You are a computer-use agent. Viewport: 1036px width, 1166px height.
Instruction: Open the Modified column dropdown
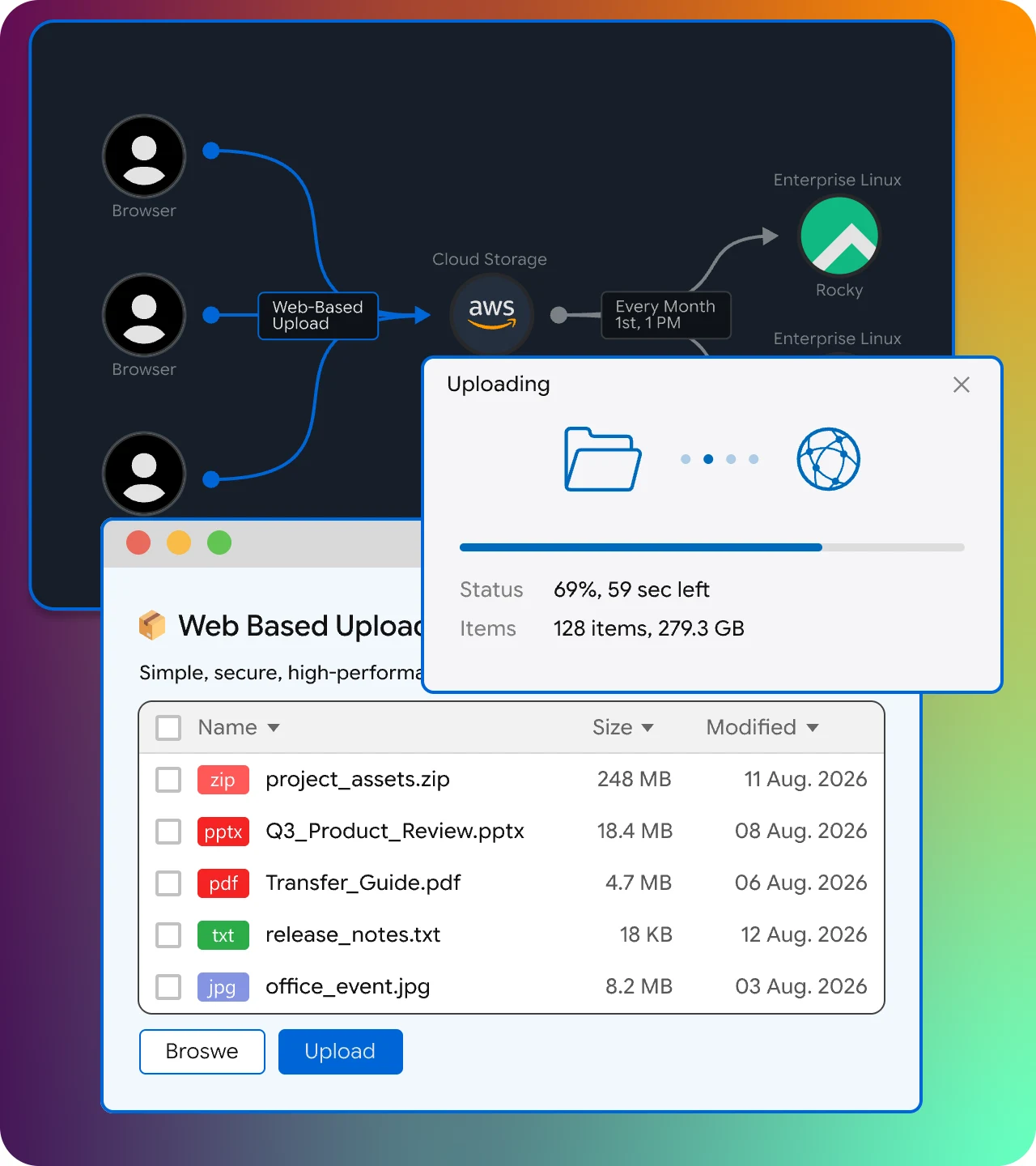pyautogui.click(x=813, y=728)
